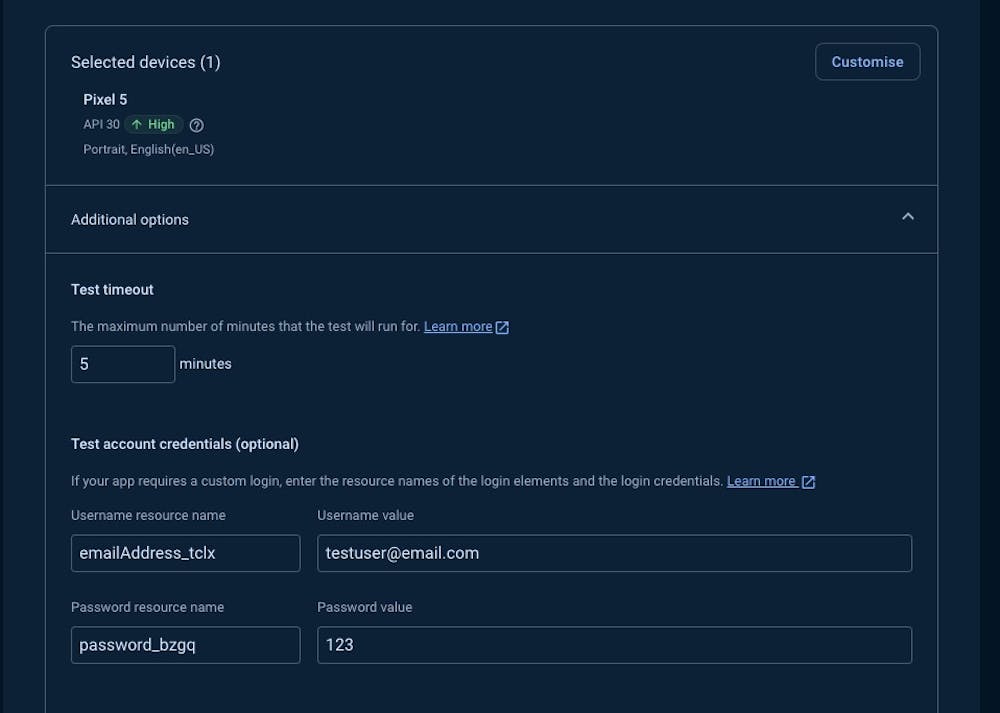Viewport: 1000px width, 713px height.
Task: Click the Username value field
Action: (614, 553)
